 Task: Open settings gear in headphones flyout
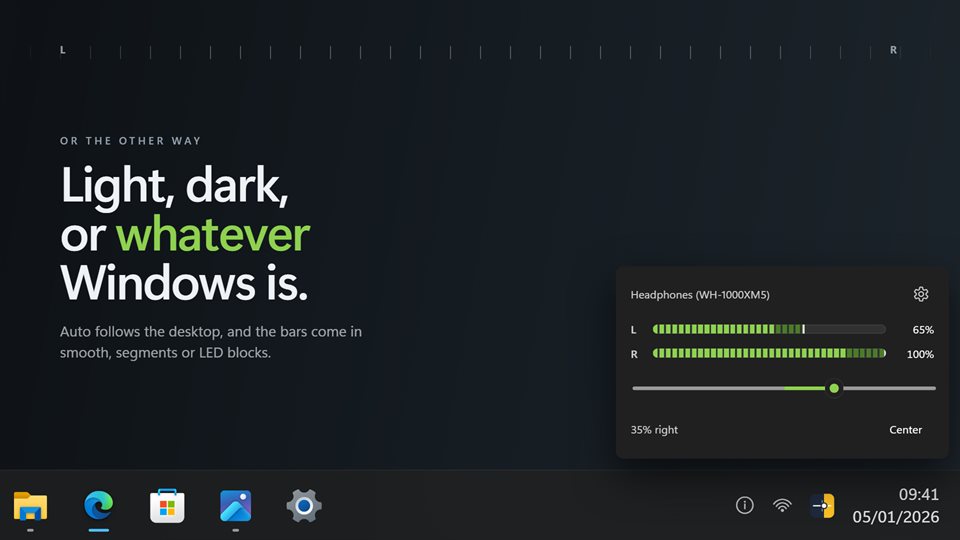(x=921, y=294)
